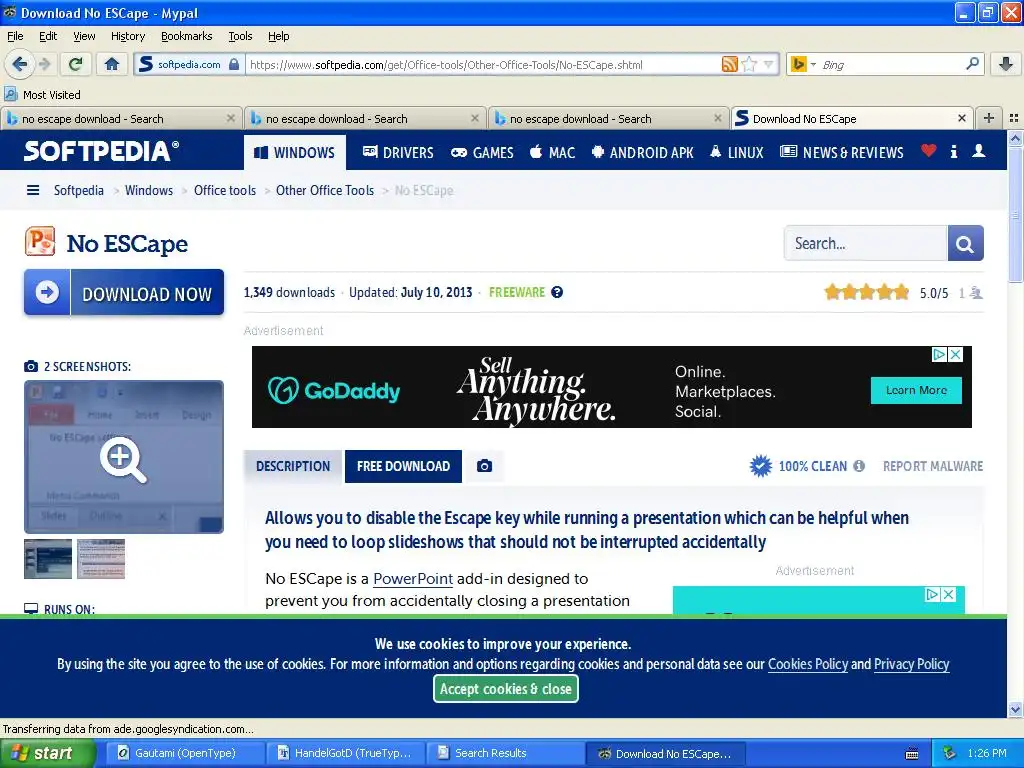
Task: Select the Windows section tab
Action: (295, 153)
